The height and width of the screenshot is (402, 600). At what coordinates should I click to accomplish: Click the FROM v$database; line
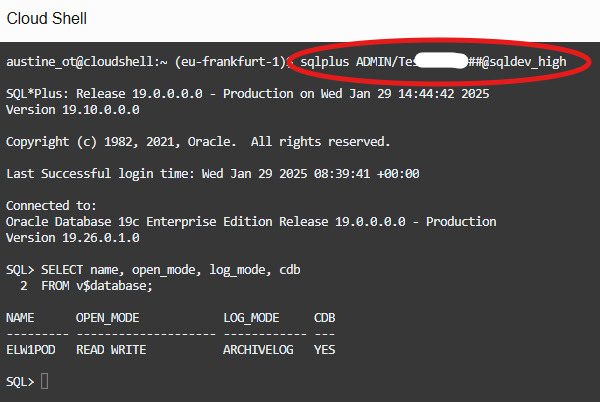pos(97,286)
